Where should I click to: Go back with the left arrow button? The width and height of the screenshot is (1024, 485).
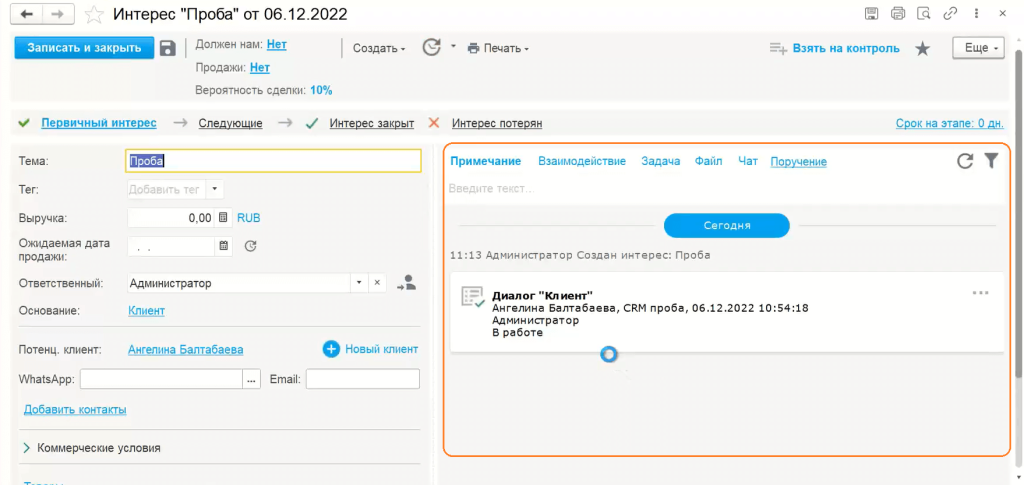(x=27, y=14)
